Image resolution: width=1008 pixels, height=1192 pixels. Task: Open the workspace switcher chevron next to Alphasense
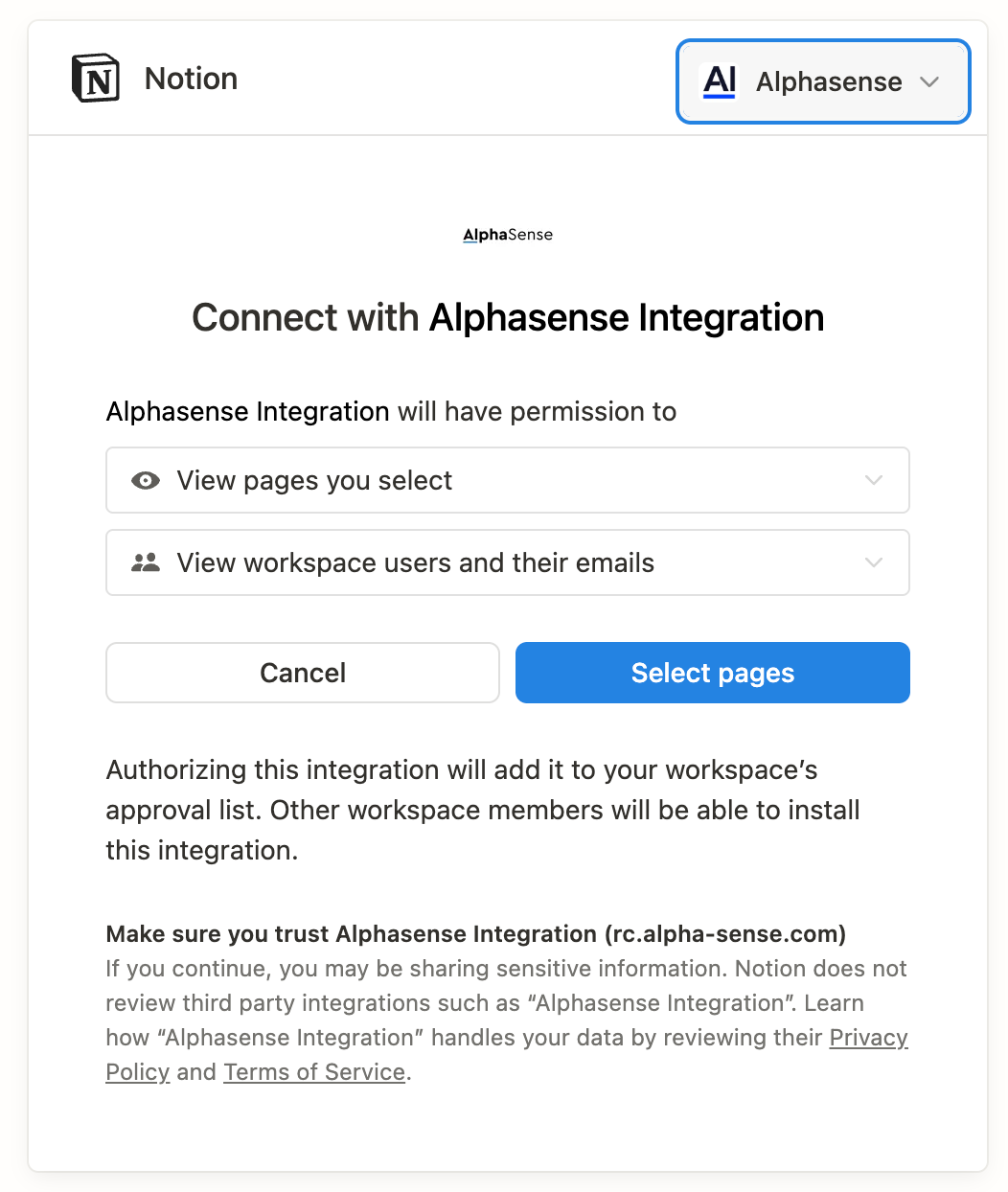[928, 82]
